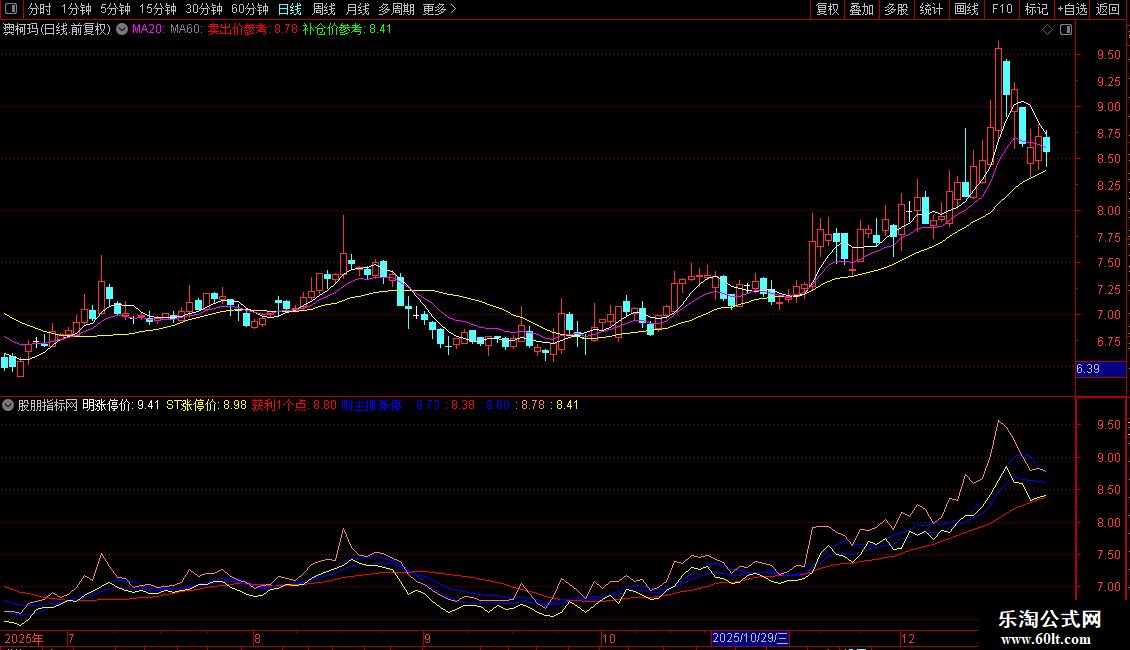
Task: Select the 1分钟 timeframe
Action: (76, 9)
